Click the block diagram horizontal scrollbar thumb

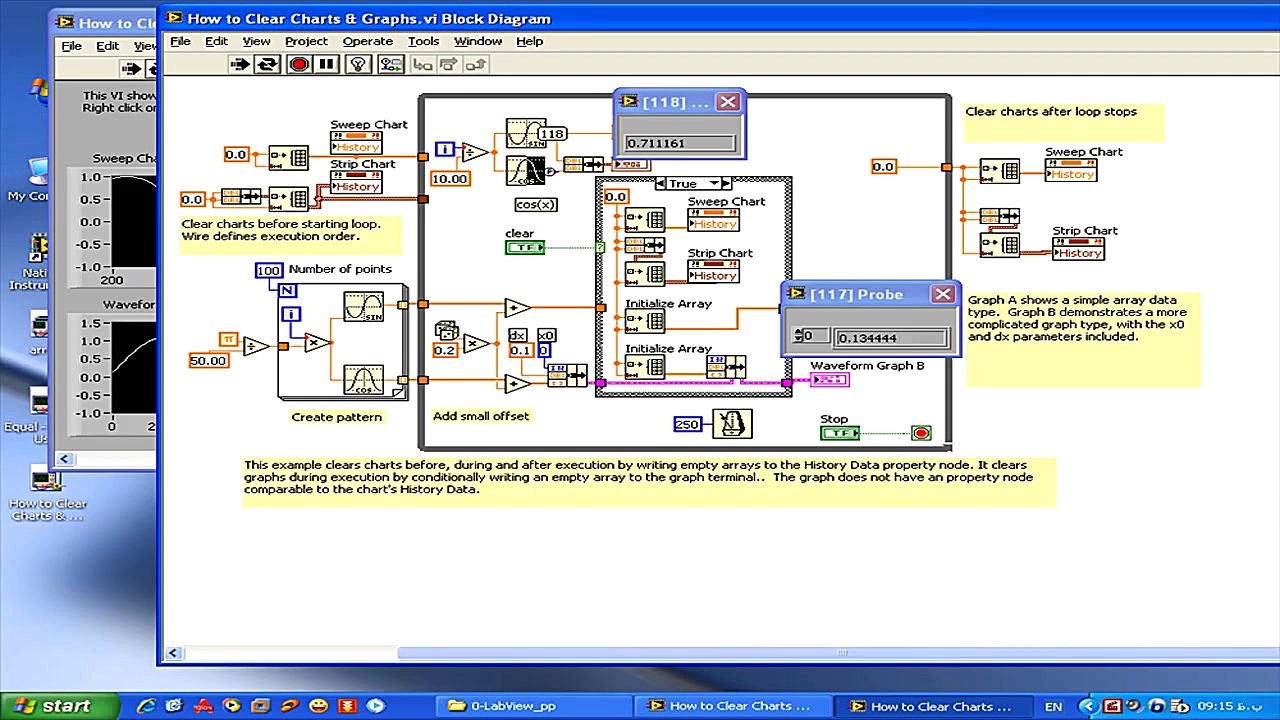coord(840,653)
